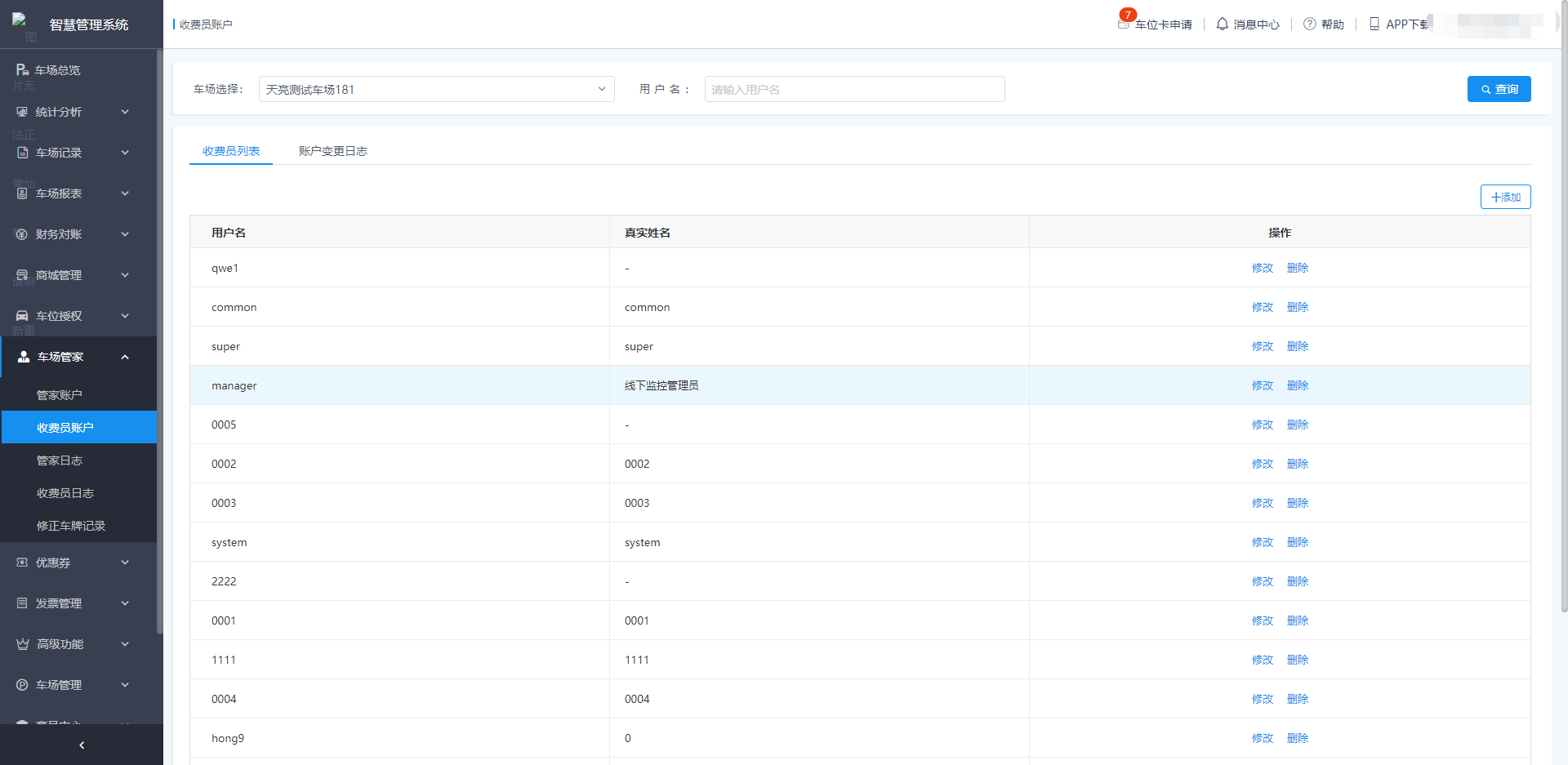
Task: Open 车位卡申请 card icon with badge
Action: pos(1125,24)
